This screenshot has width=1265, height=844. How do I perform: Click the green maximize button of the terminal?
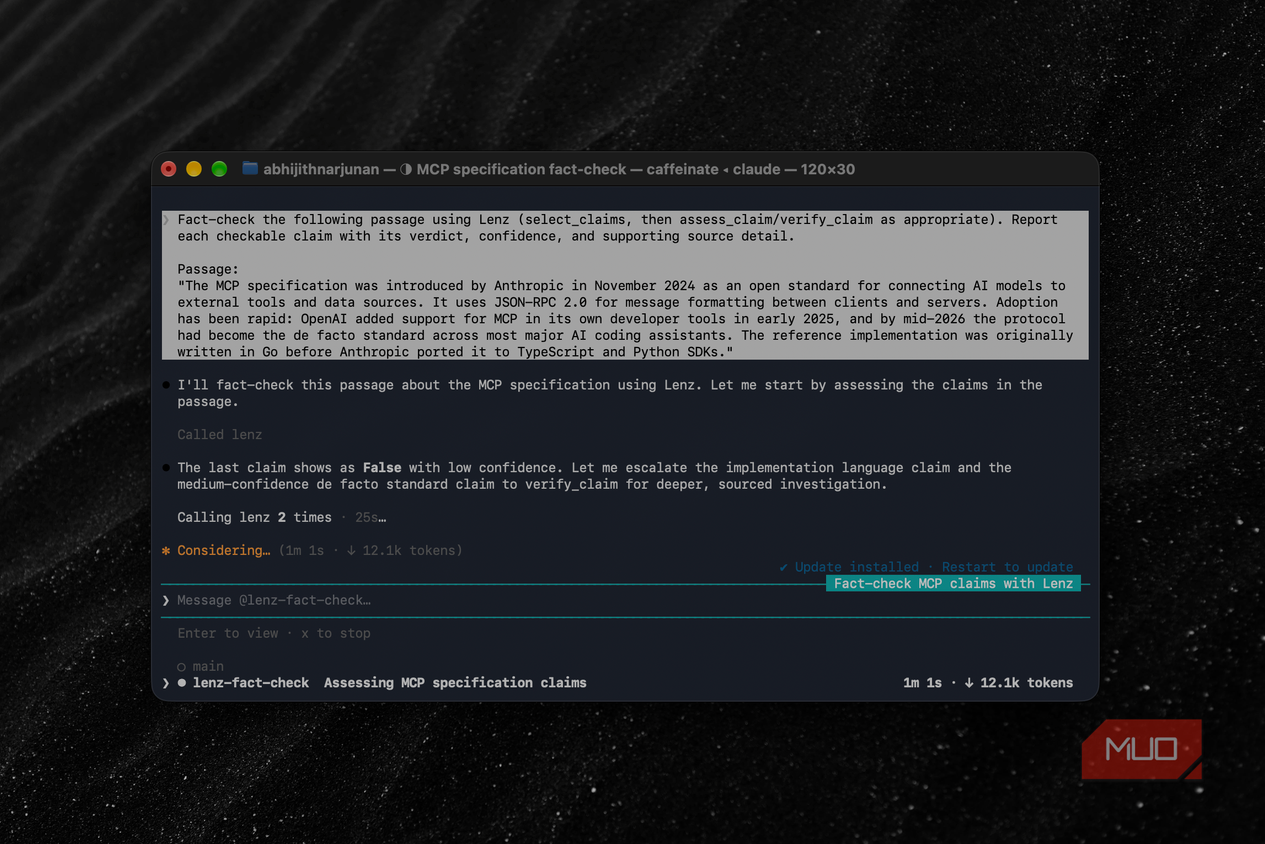219,169
